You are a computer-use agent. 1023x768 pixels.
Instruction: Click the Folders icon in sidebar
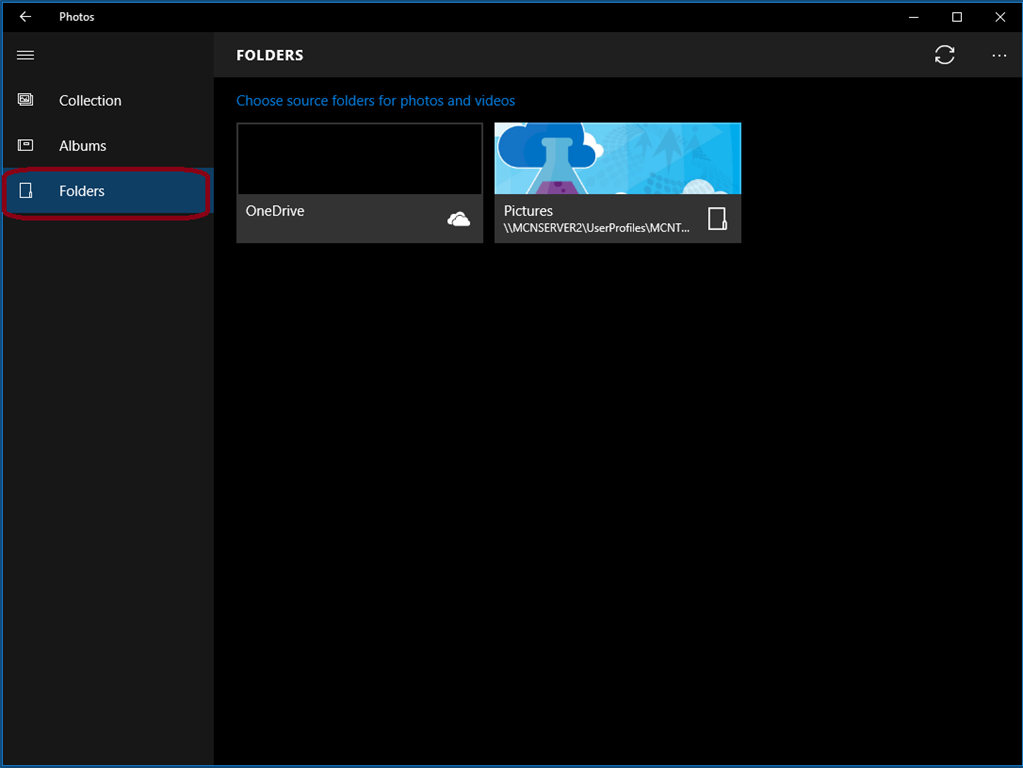(x=26, y=191)
